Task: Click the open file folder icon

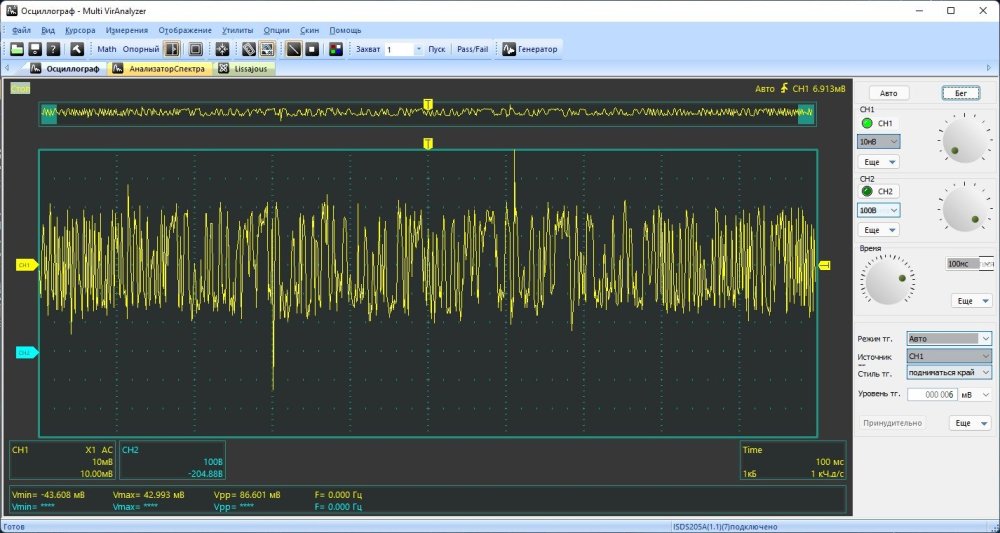Action: click(17, 49)
